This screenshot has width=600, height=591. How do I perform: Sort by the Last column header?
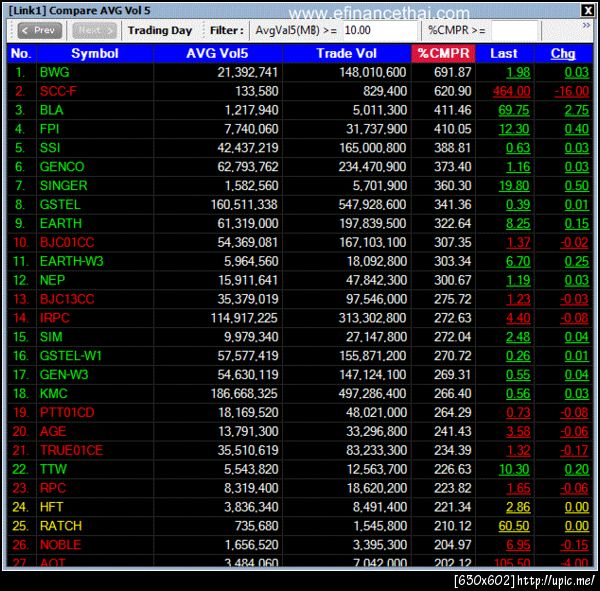[504, 53]
